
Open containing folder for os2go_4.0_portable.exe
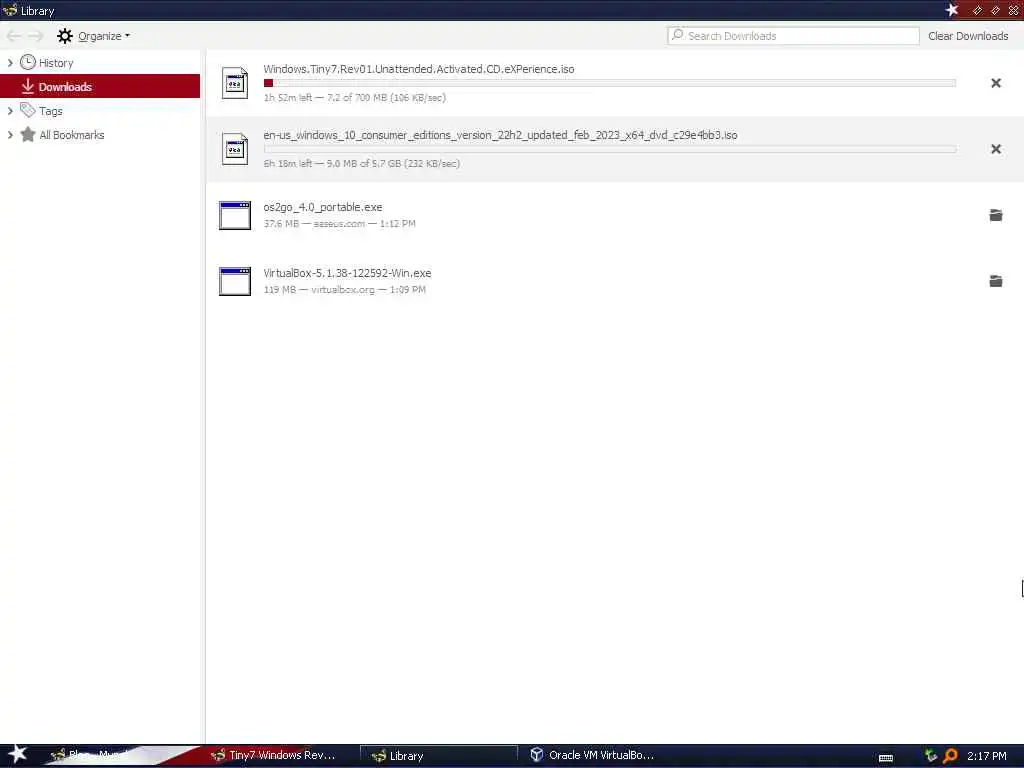995,215
